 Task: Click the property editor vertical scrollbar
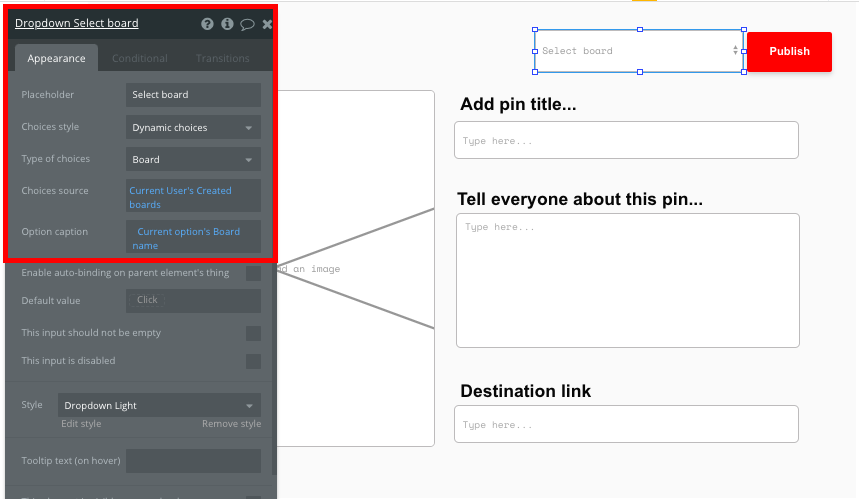tap(274, 367)
